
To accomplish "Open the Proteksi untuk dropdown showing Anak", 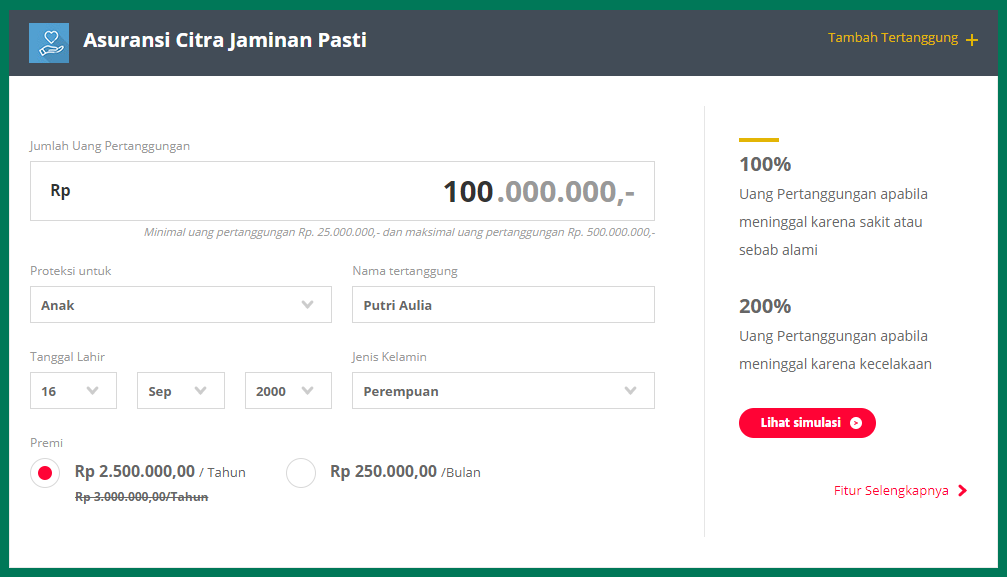I will pyautogui.click(x=180, y=305).
